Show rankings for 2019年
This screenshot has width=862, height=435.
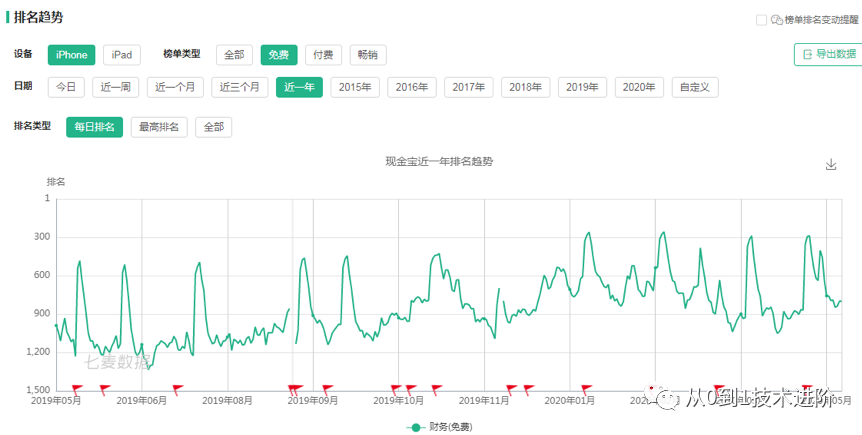point(582,87)
